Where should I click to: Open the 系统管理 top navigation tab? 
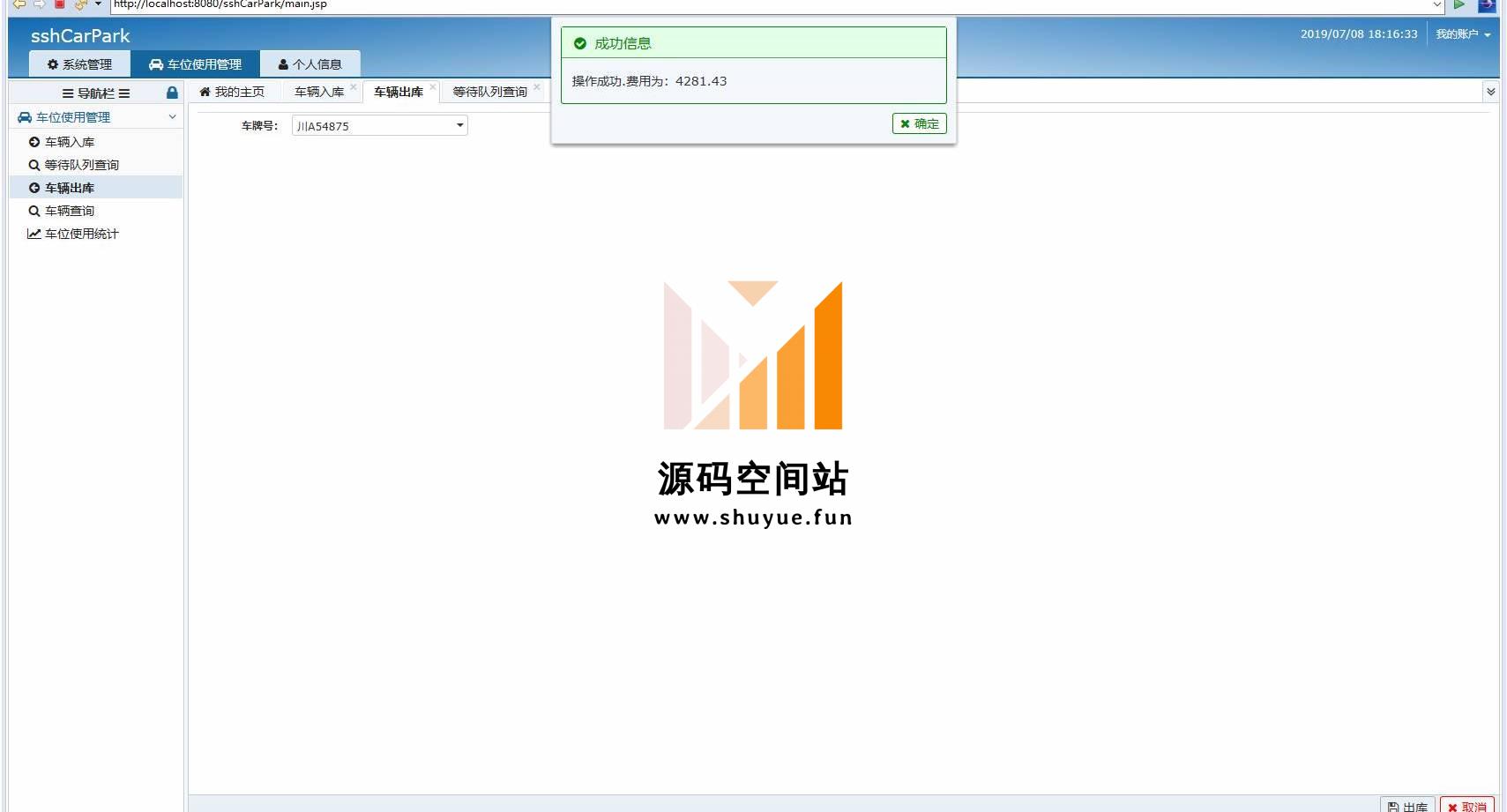(x=79, y=64)
